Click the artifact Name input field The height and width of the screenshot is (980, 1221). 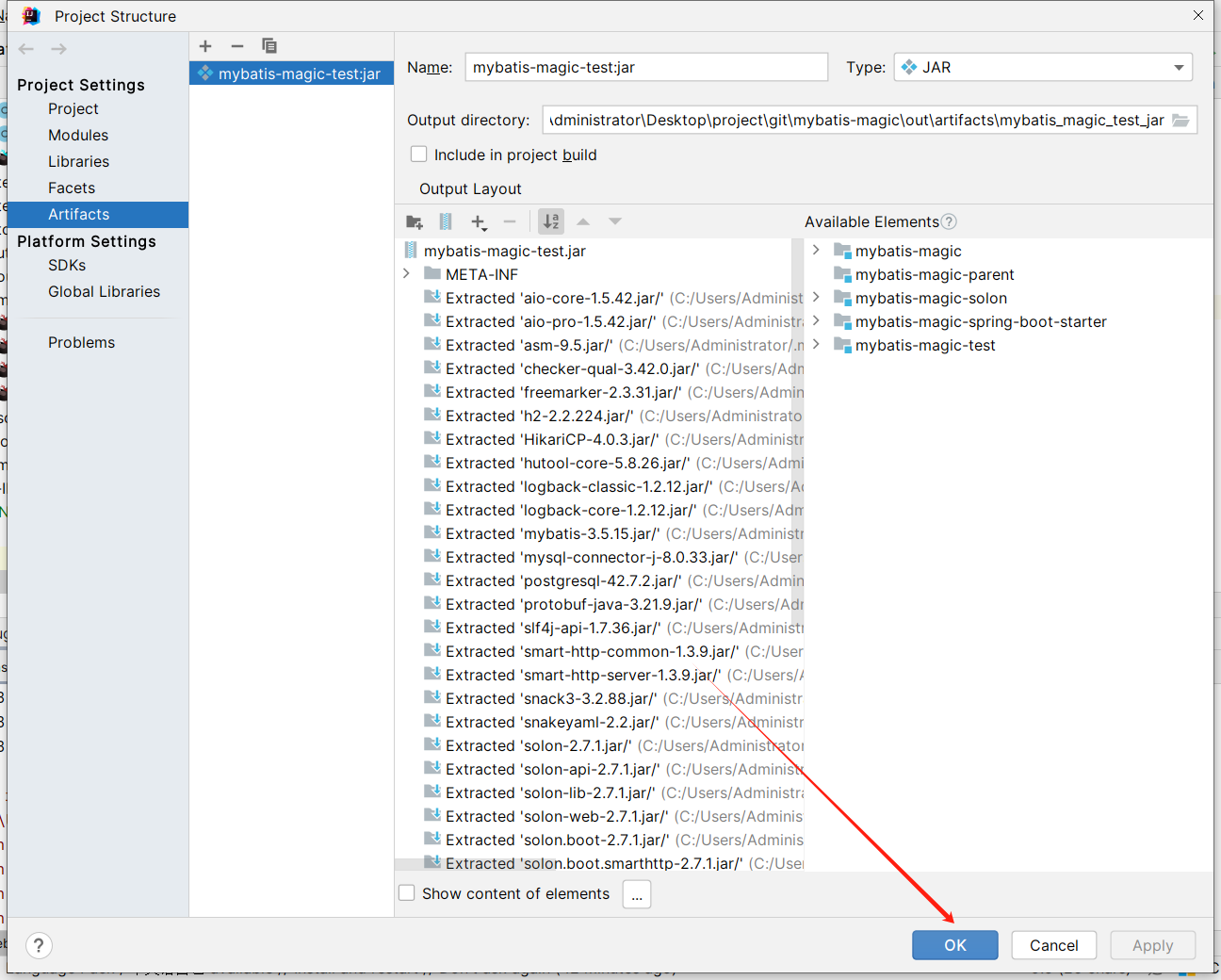point(646,68)
